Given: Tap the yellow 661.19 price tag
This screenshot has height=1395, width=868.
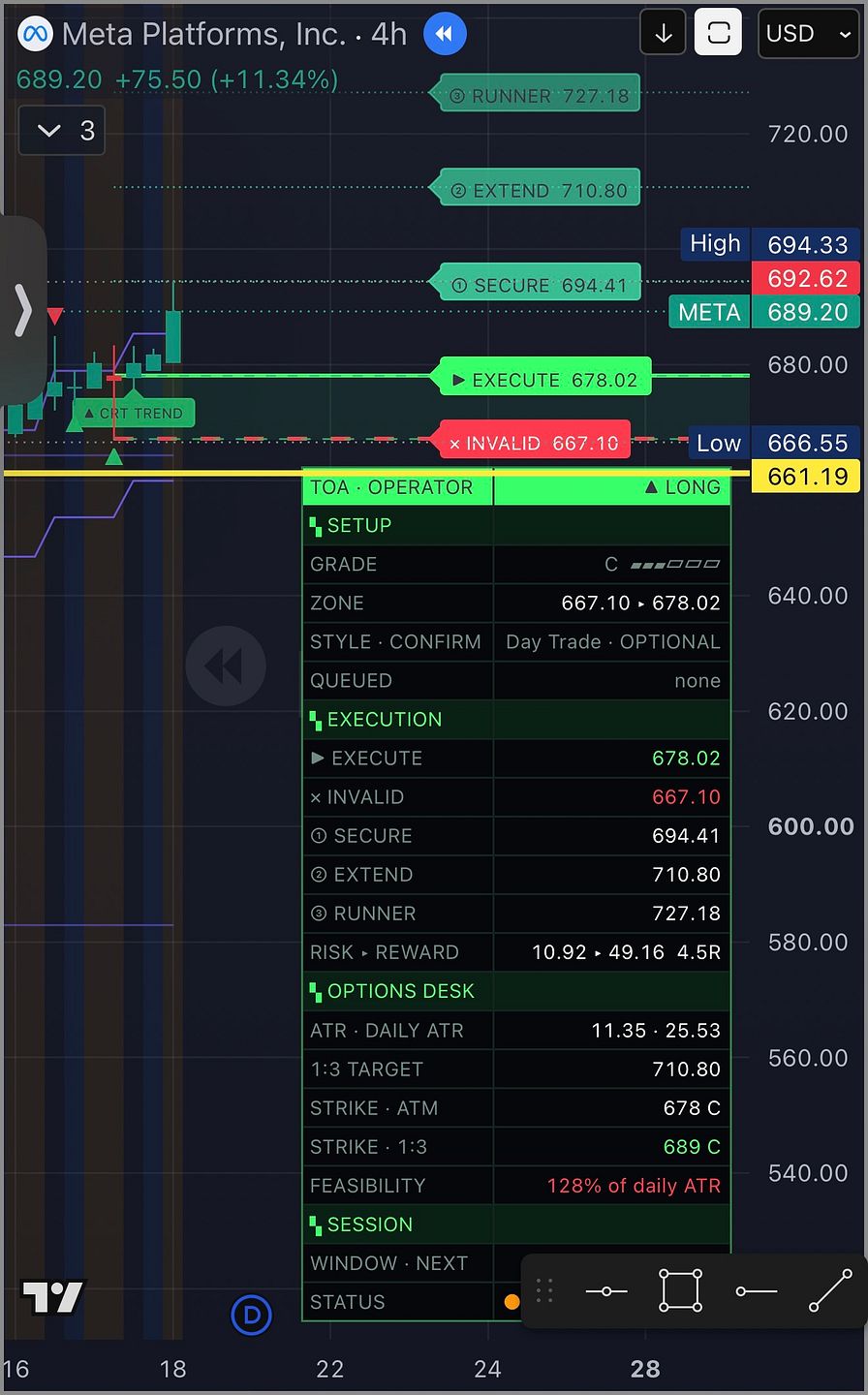Looking at the screenshot, I should click(x=807, y=477).
